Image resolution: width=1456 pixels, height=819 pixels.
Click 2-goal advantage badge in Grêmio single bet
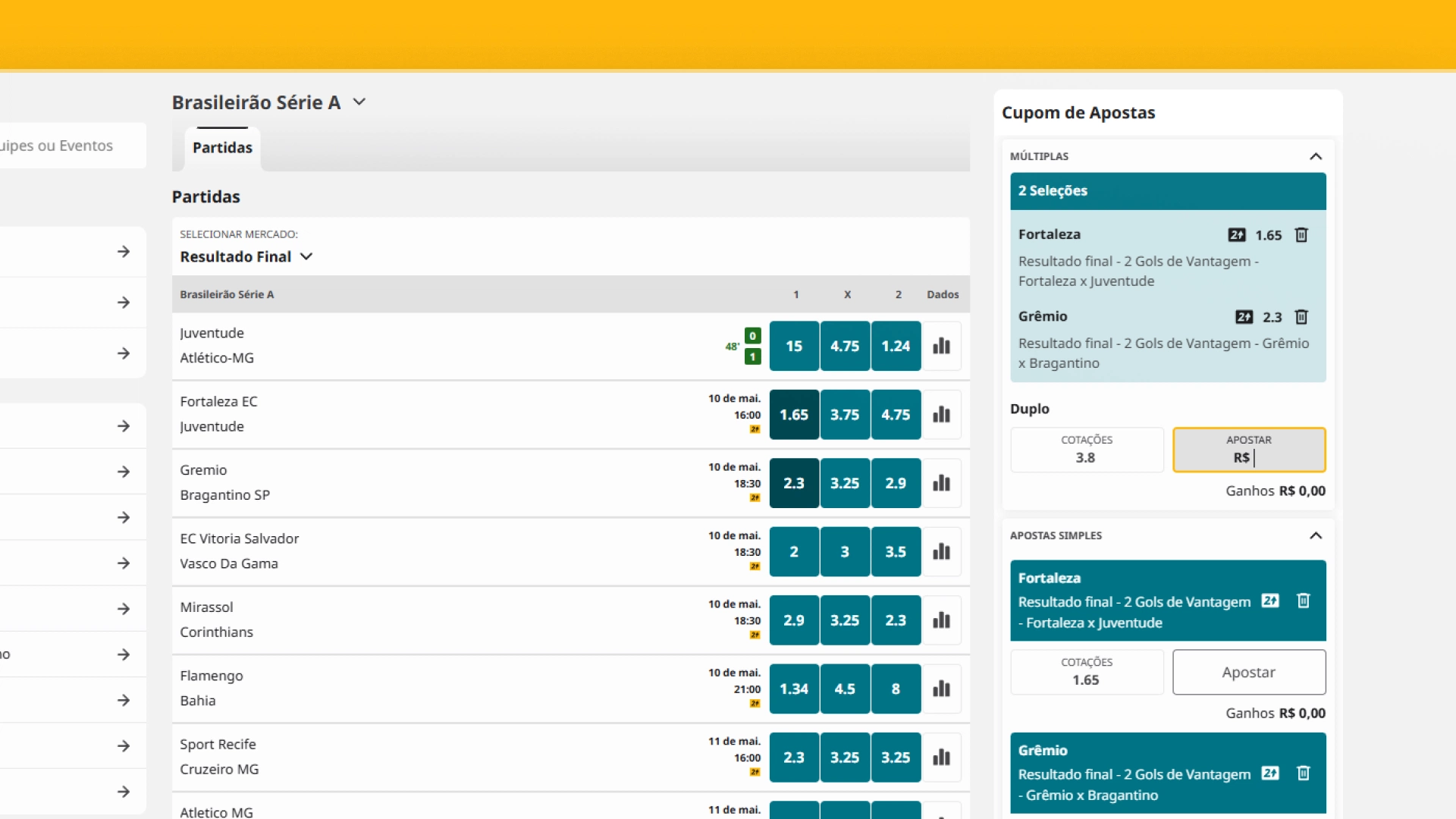coord(1270,773)
